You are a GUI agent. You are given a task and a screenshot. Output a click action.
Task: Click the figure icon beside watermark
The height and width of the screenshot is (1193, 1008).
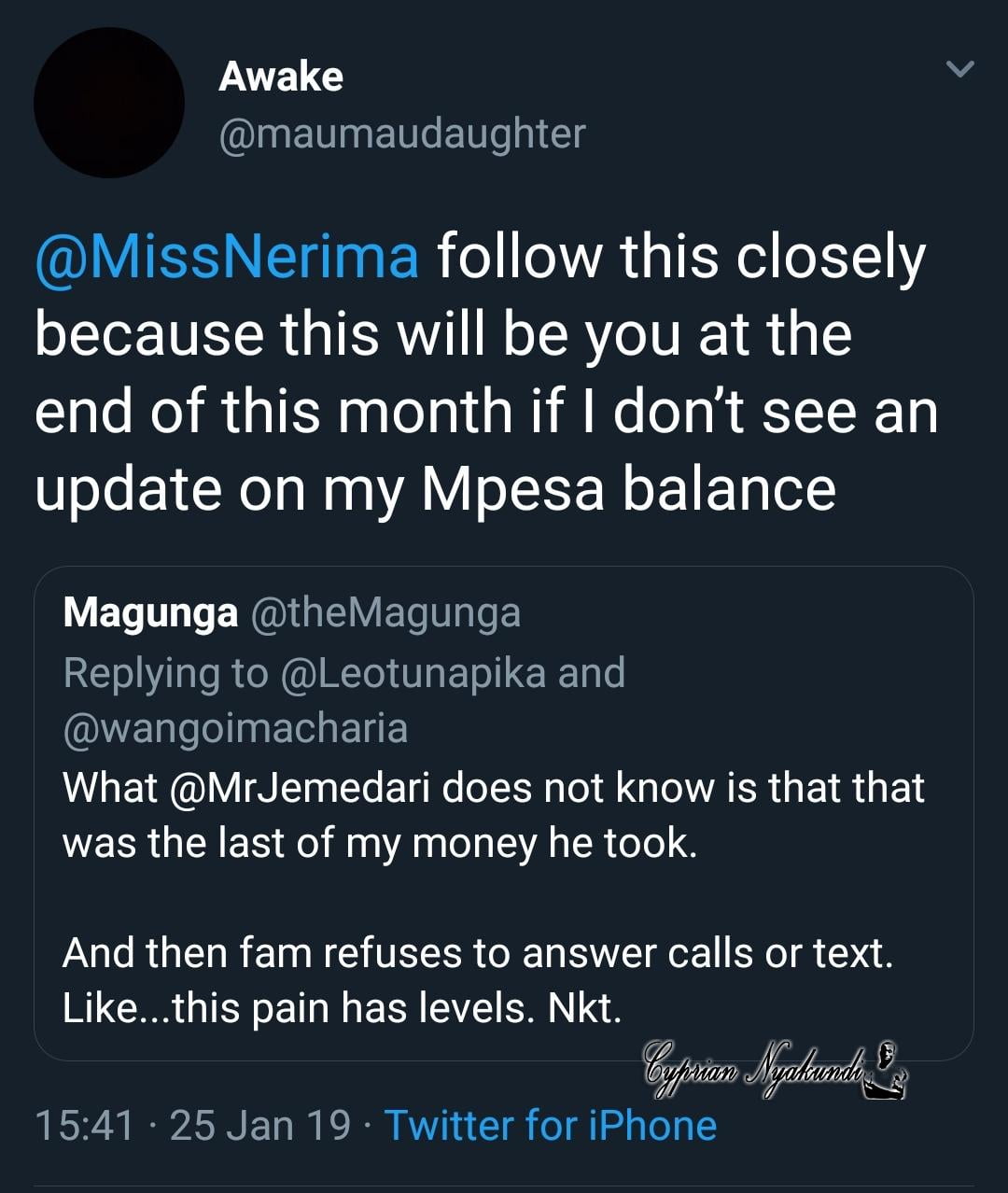pyautogui.click(x=888, y=1071)
